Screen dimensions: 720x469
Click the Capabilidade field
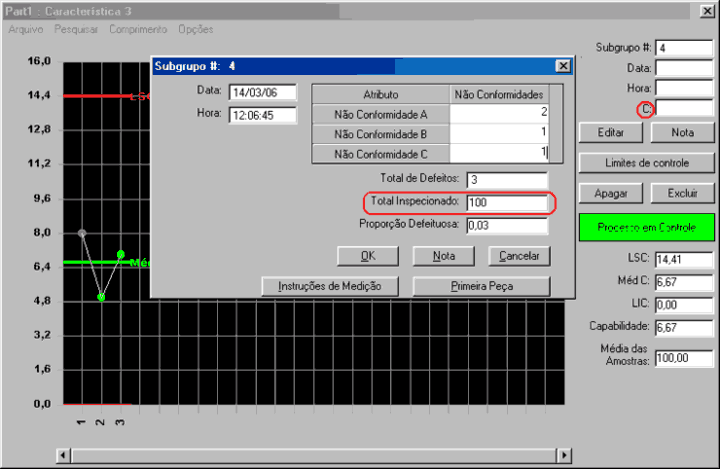tap(684, 328)
